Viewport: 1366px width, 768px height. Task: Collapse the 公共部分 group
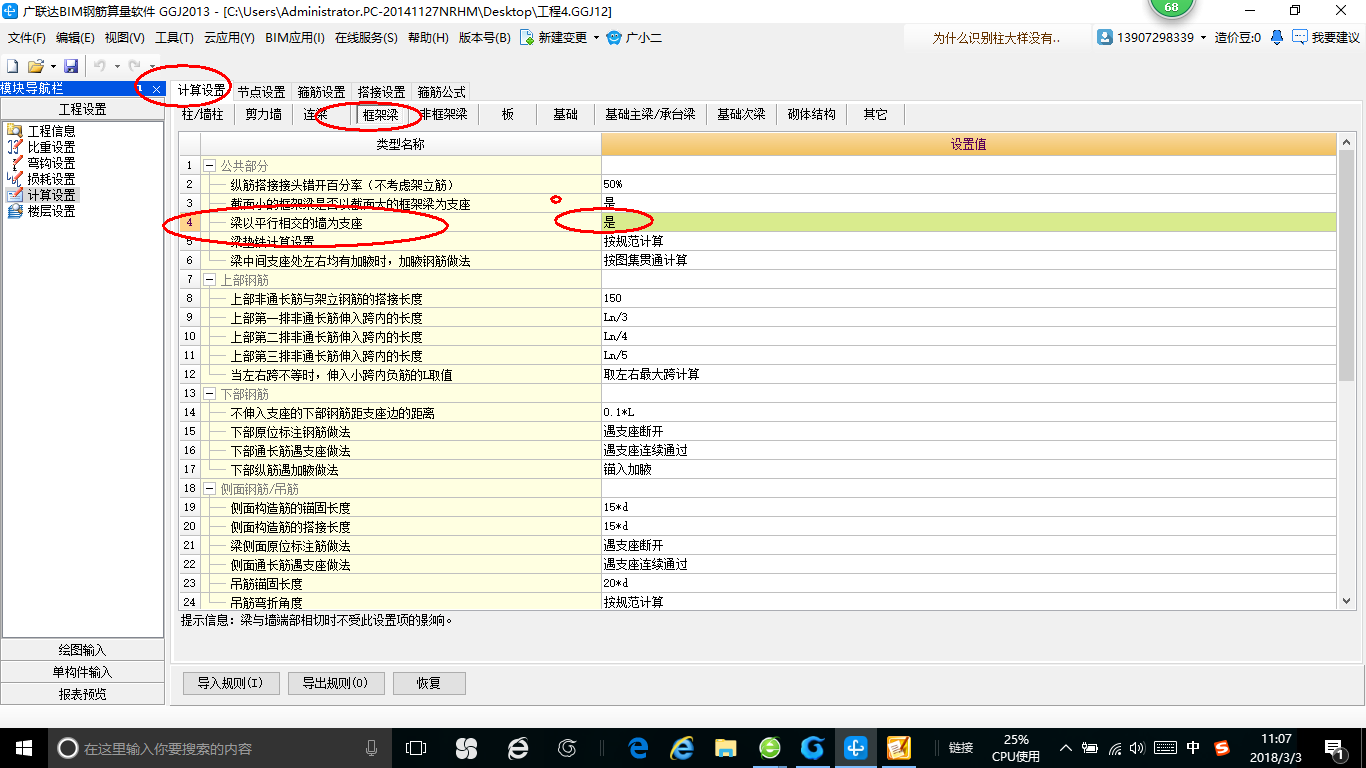pos(210,165)
